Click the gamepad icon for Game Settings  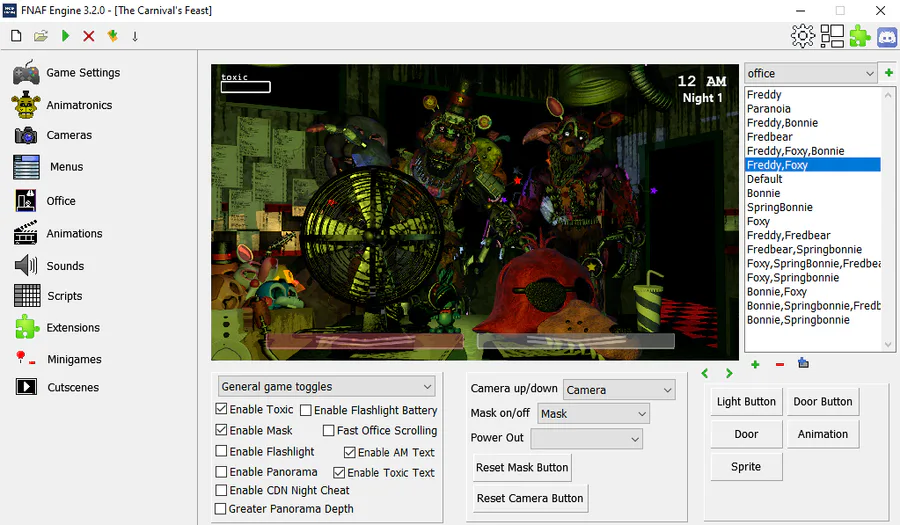tap(26, 72)
